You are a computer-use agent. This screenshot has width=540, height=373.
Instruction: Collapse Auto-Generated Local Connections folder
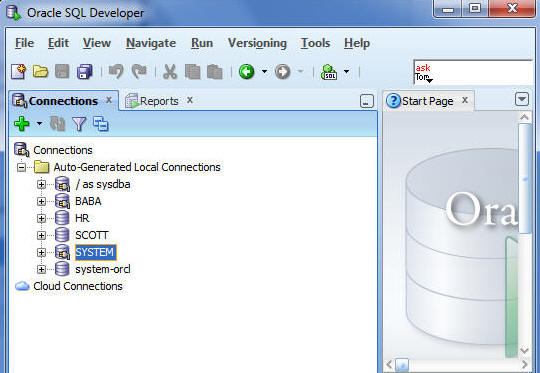tap(21, 167)
